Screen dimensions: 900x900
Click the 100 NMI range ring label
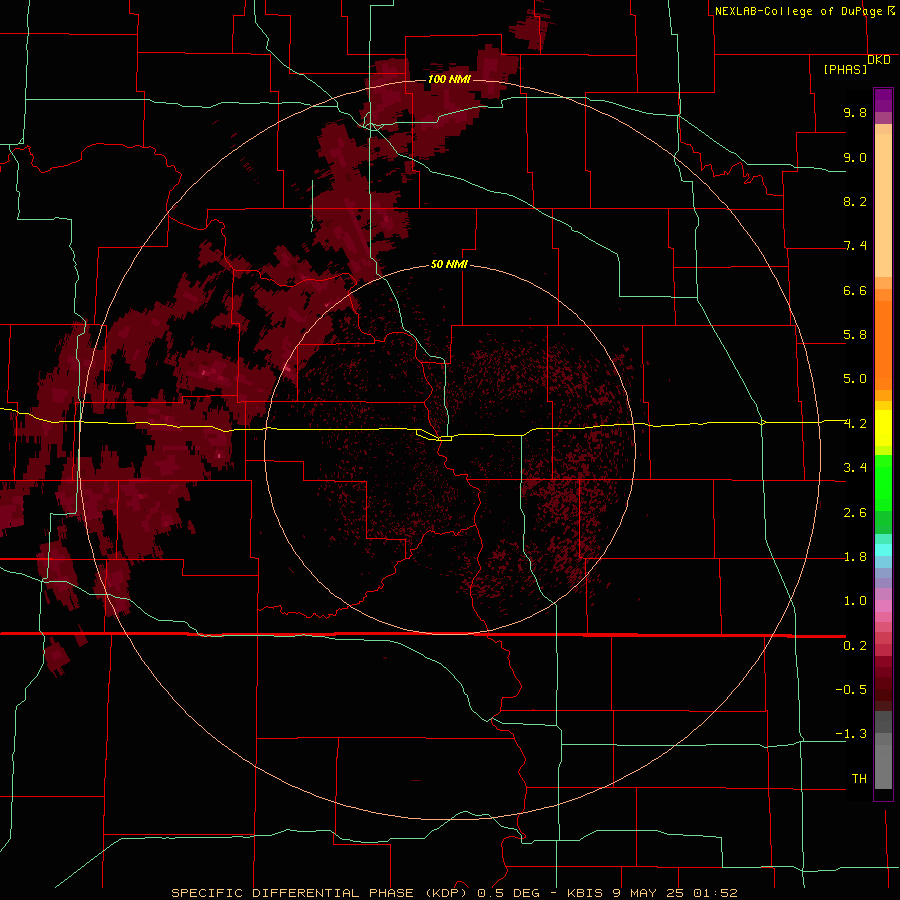(449, 79)
